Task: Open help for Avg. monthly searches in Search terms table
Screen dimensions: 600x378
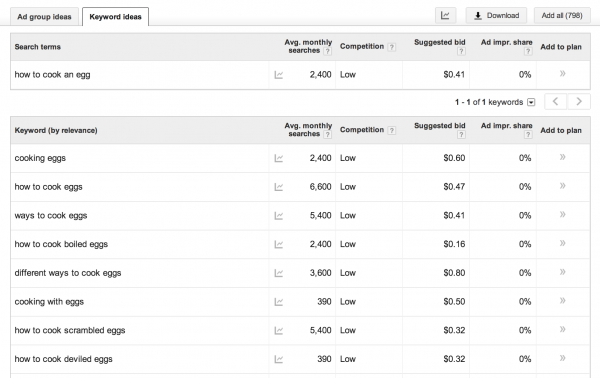Action: pos(327,51)
